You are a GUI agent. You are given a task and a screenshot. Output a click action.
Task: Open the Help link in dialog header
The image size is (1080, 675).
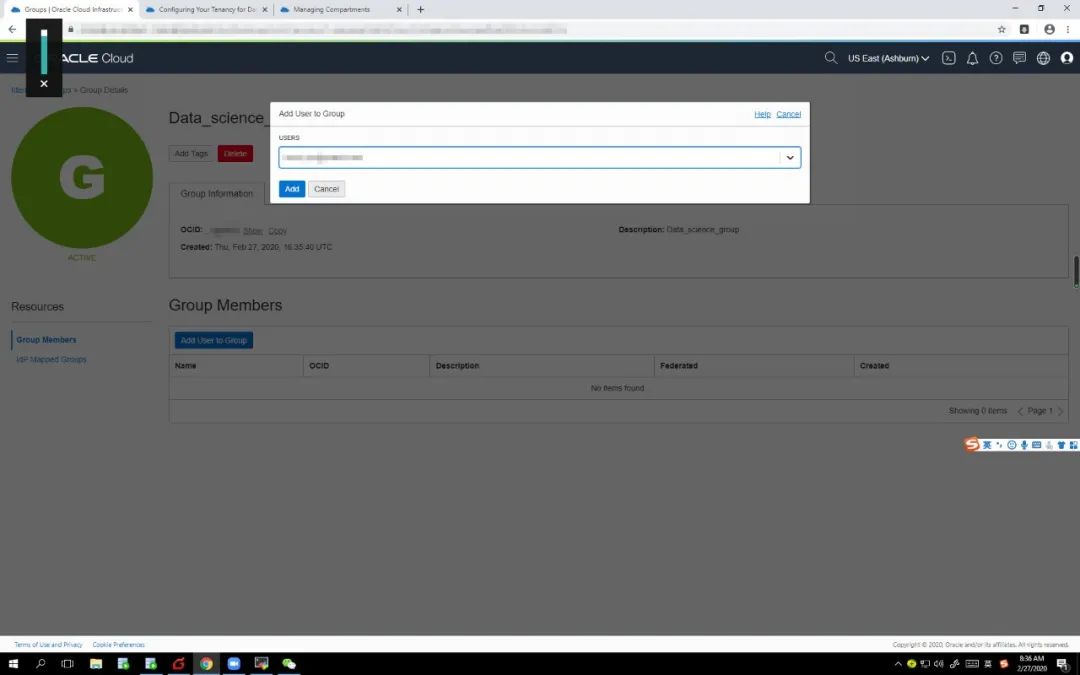click(762, 114)
